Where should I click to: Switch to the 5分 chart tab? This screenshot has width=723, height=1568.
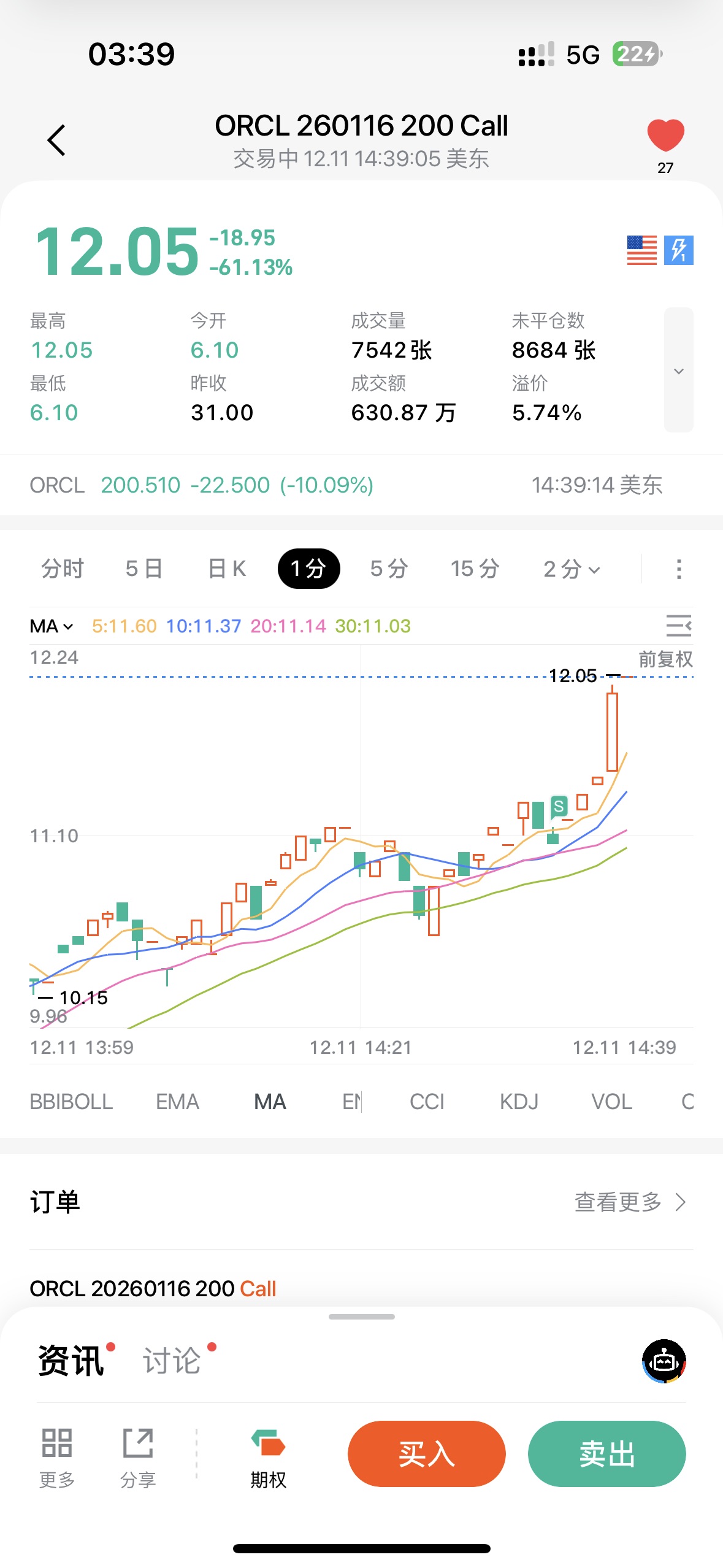coord(389,569)
